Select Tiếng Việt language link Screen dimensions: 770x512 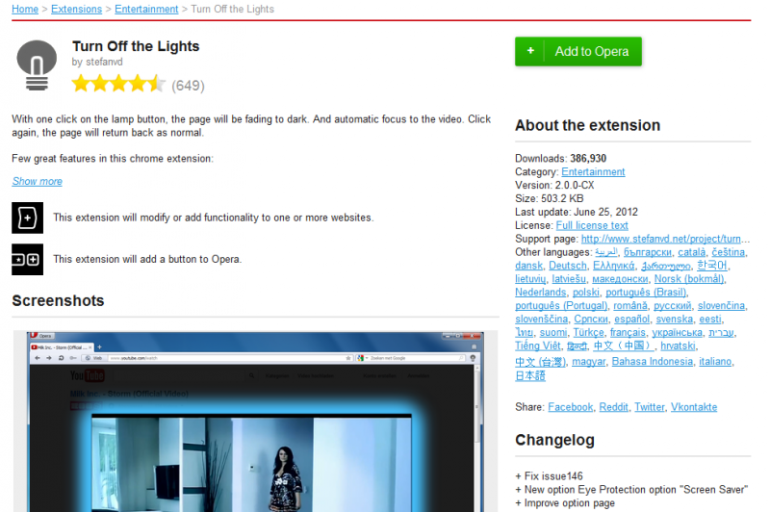(x=538, y=346)
